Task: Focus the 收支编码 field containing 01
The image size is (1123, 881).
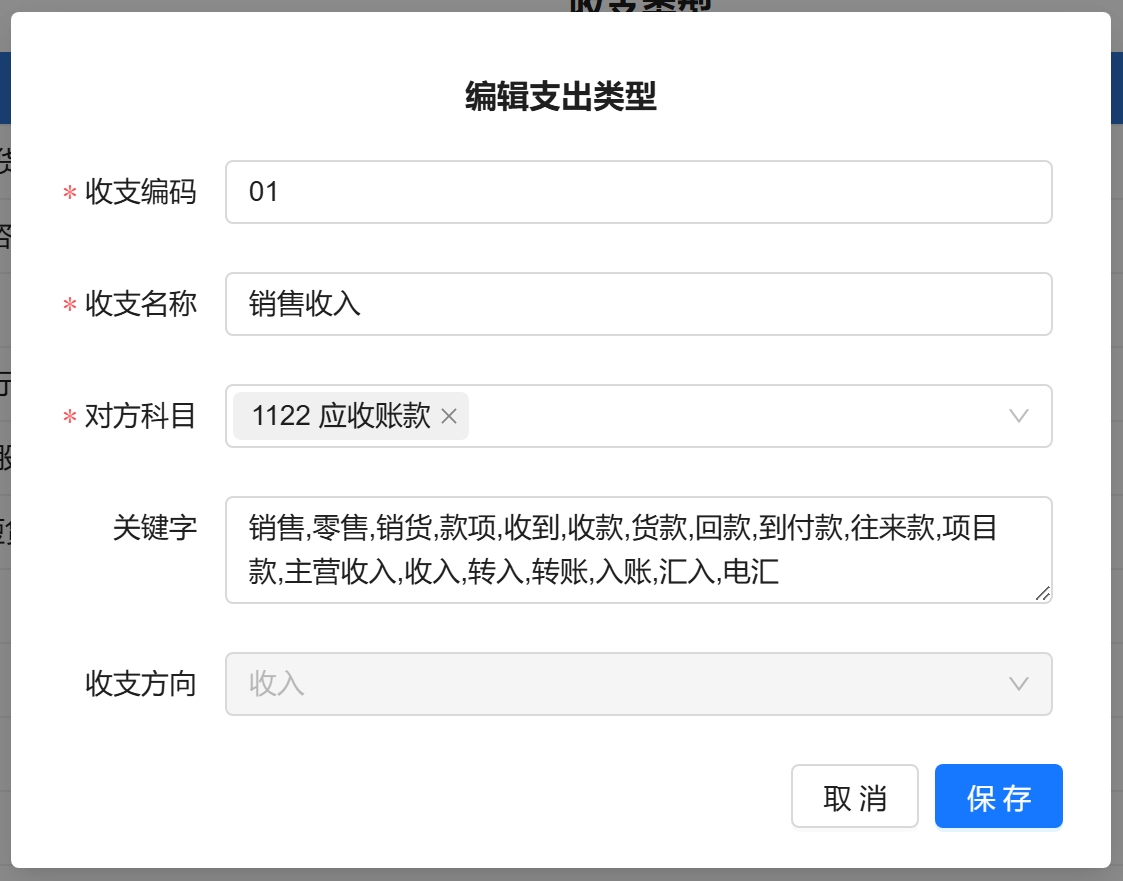Action: (x=638, y=192)
